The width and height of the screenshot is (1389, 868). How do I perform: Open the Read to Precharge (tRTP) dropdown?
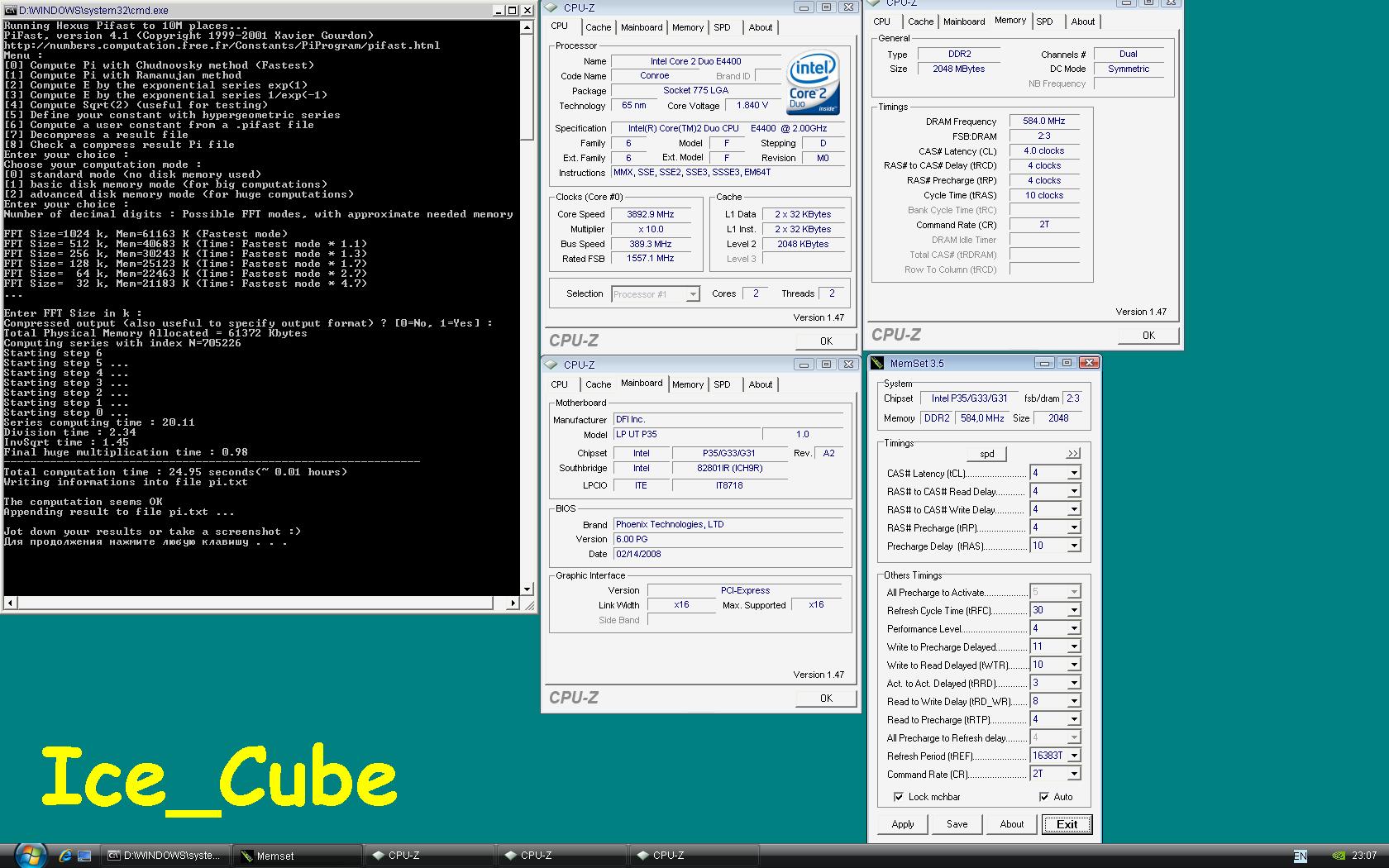1074,720
